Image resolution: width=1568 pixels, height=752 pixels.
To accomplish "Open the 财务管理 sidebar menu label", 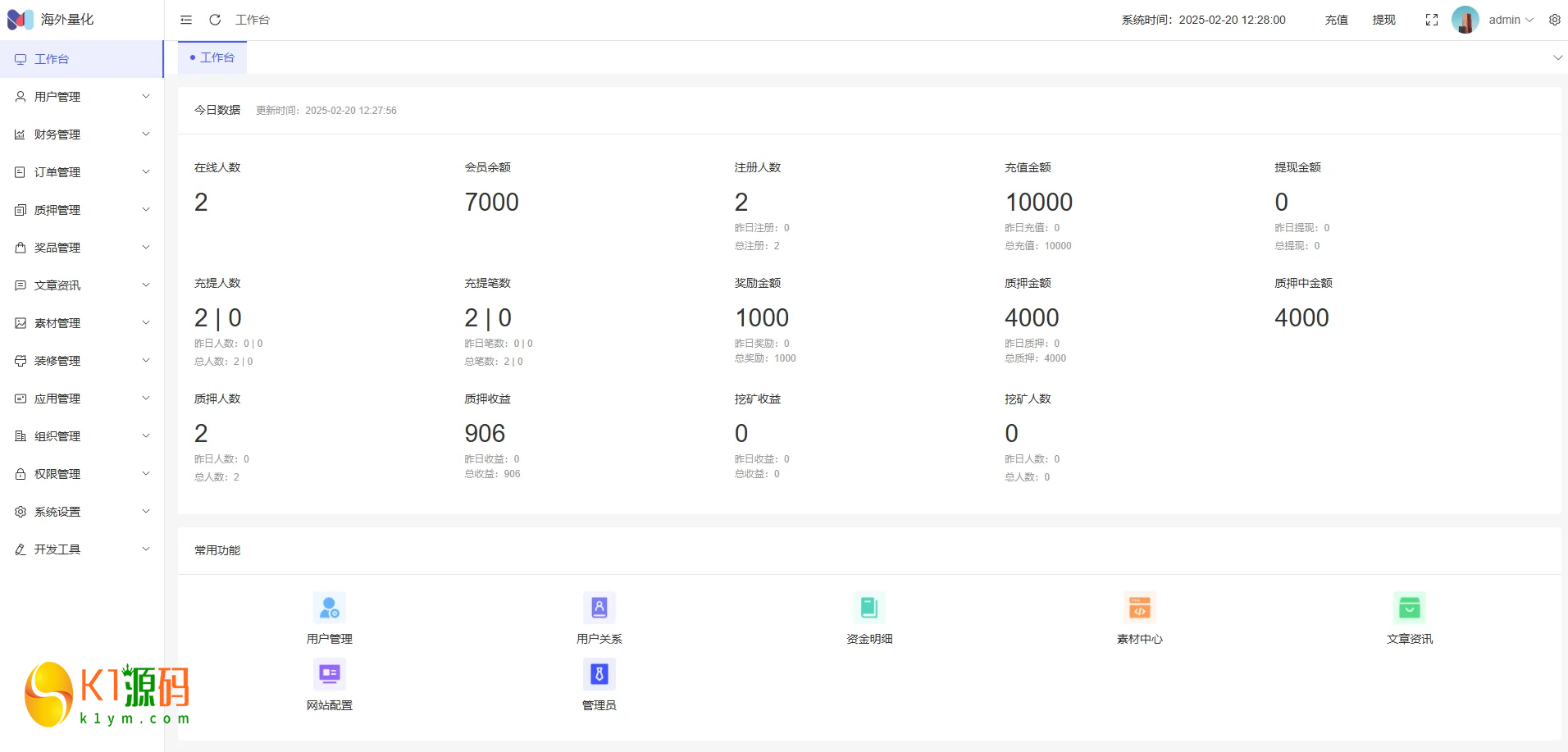I will click(x=57, y=134).
